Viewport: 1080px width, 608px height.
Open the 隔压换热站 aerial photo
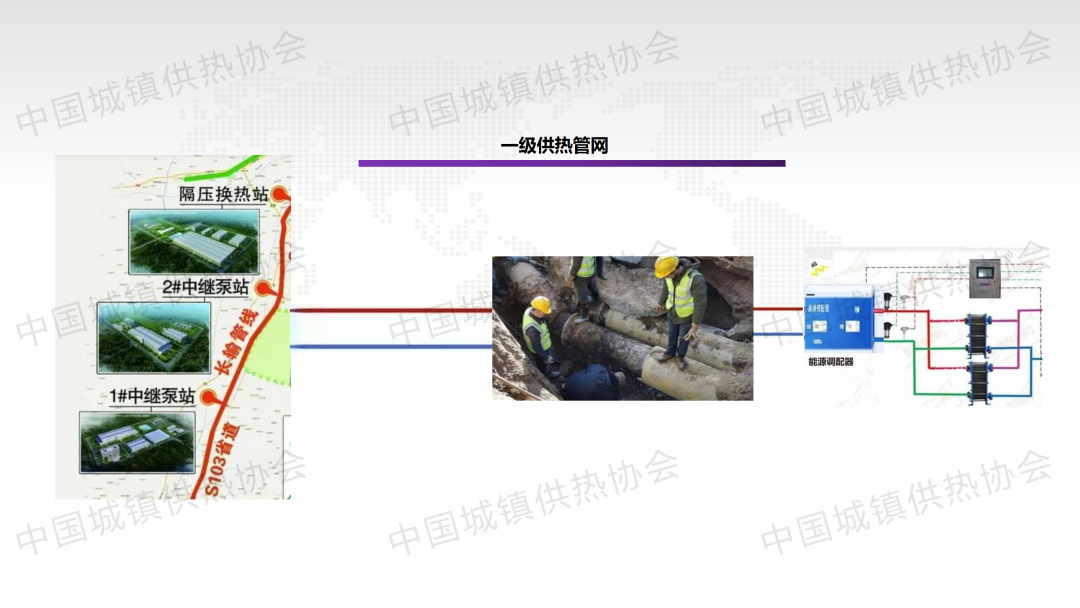(x=194, y=240)
